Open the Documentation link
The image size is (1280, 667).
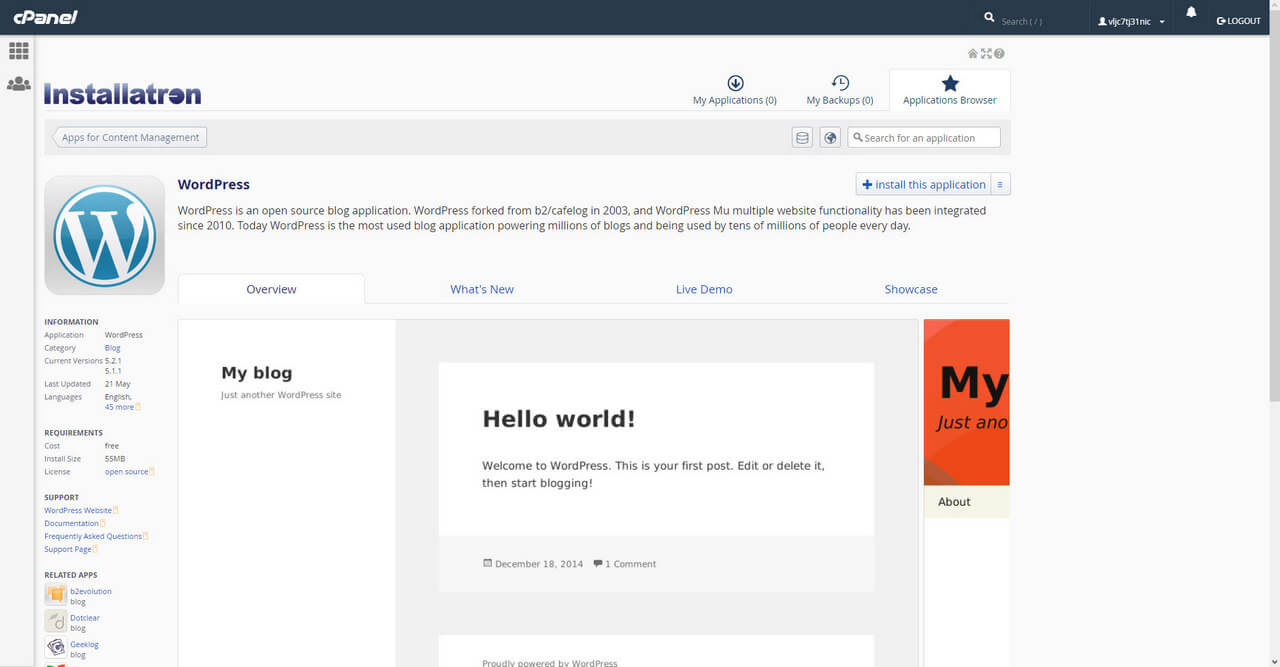click(x=74, y=523)
